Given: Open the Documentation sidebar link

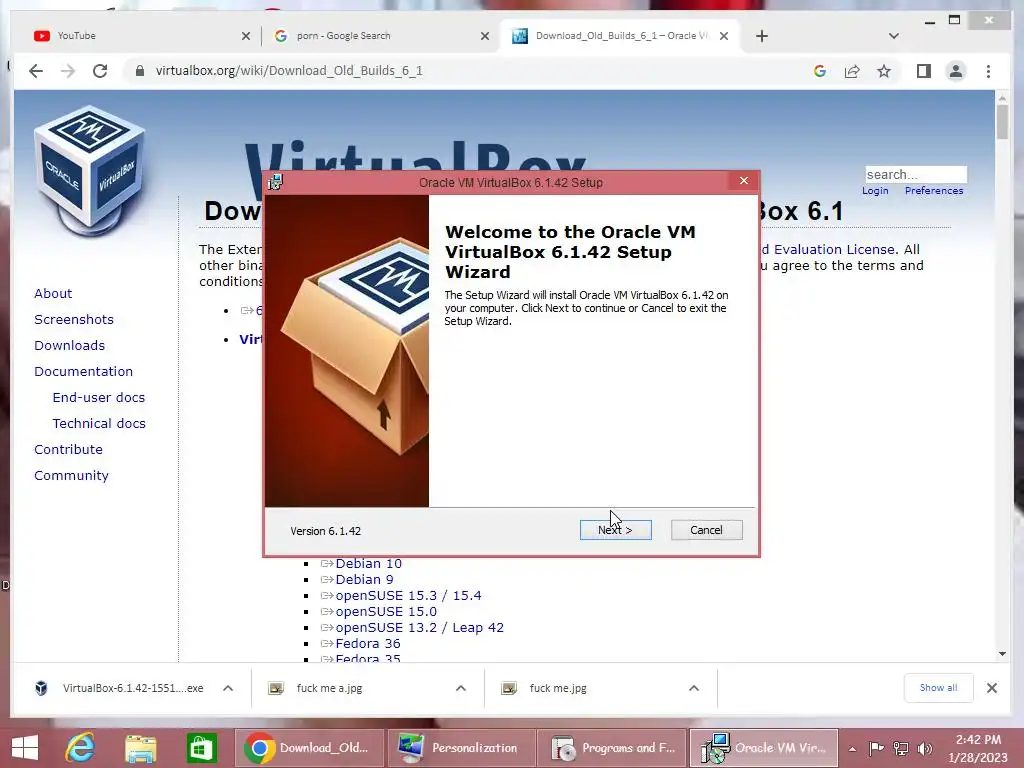Looking at the screenshot, I should point(84,371).
